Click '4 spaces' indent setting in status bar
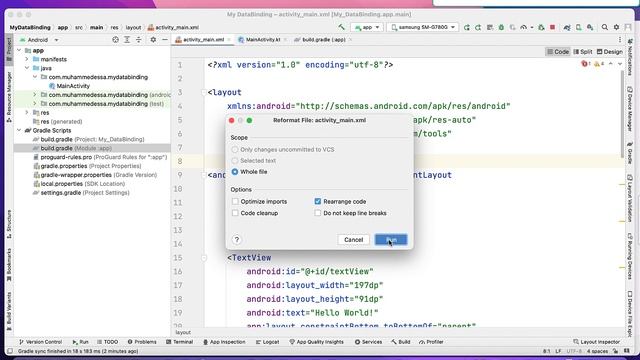Screen dimensions: 640x360 pos(597,351)
